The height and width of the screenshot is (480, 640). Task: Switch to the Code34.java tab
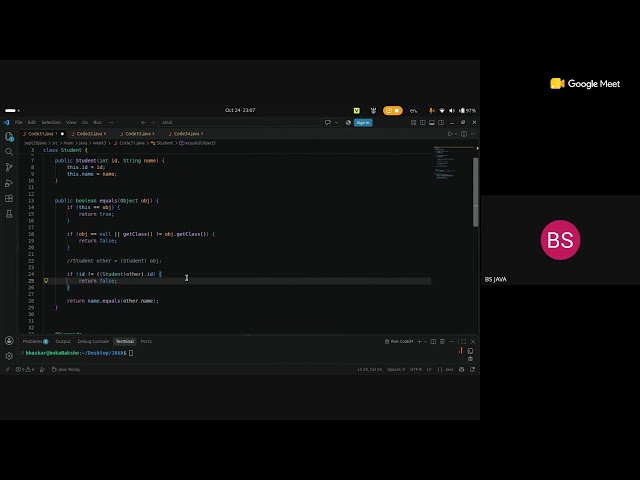pos(187,134)
